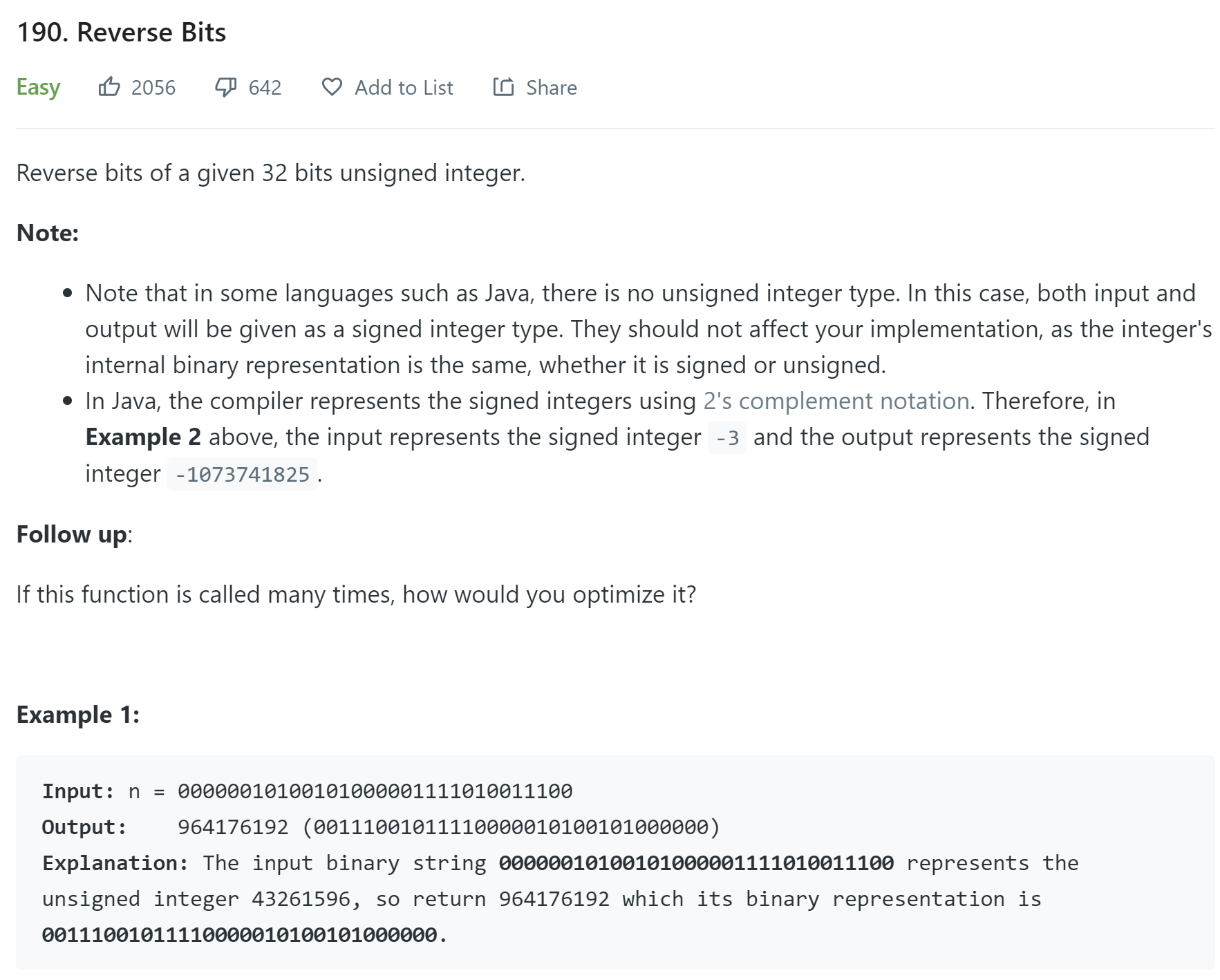Click the inline code -1073741825
Screen dimensions: 1220x980
242,475
